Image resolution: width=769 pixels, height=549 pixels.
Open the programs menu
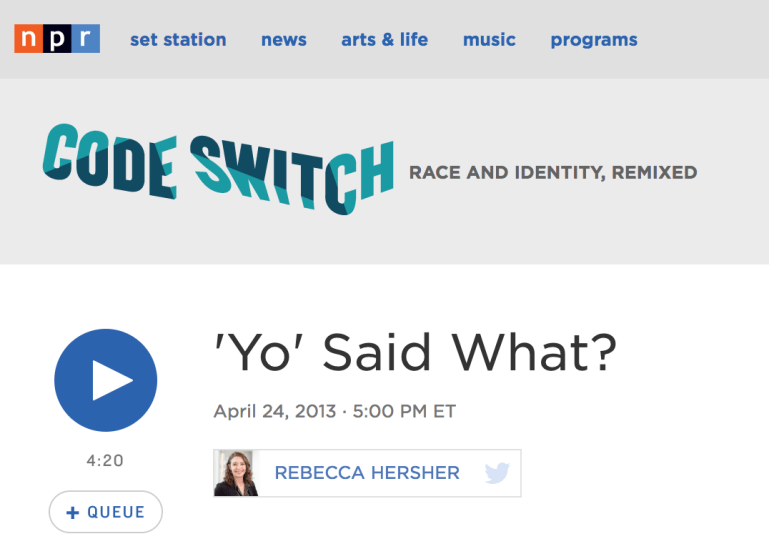pos(594,40)
